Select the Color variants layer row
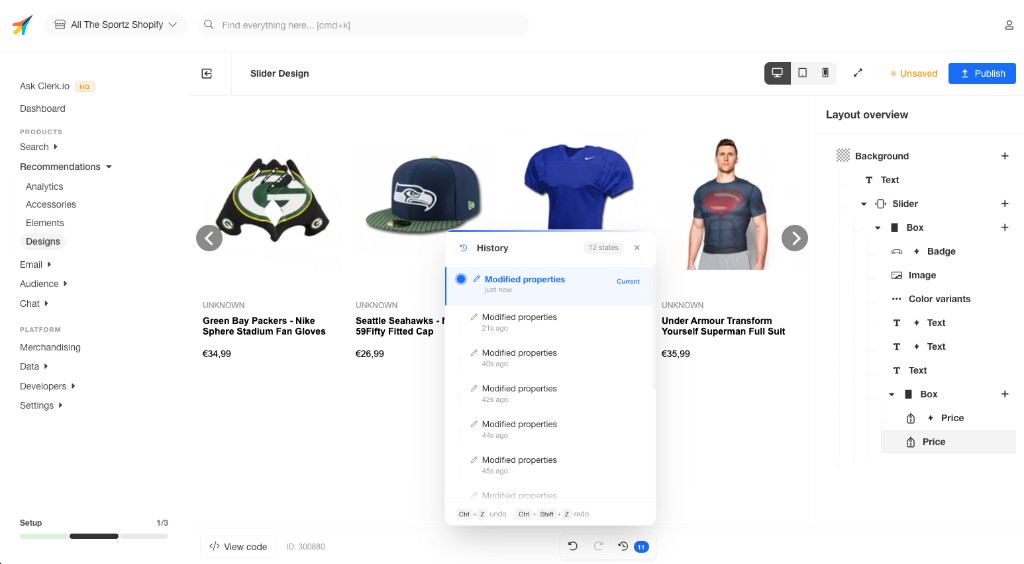The height and width of the screenshot is (564, 1024). click(x=939, y=299)
